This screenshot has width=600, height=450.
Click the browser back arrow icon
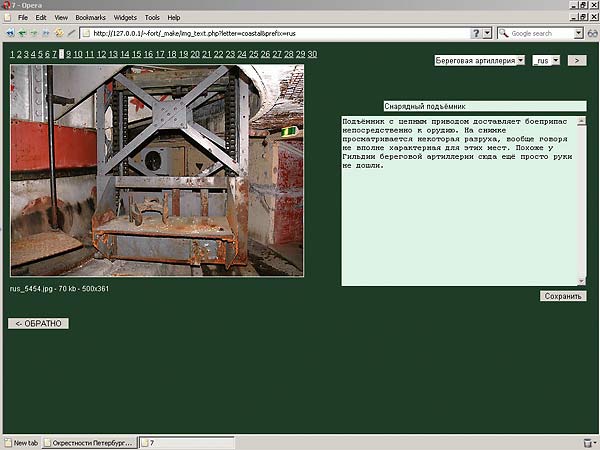tap(21, 33)
